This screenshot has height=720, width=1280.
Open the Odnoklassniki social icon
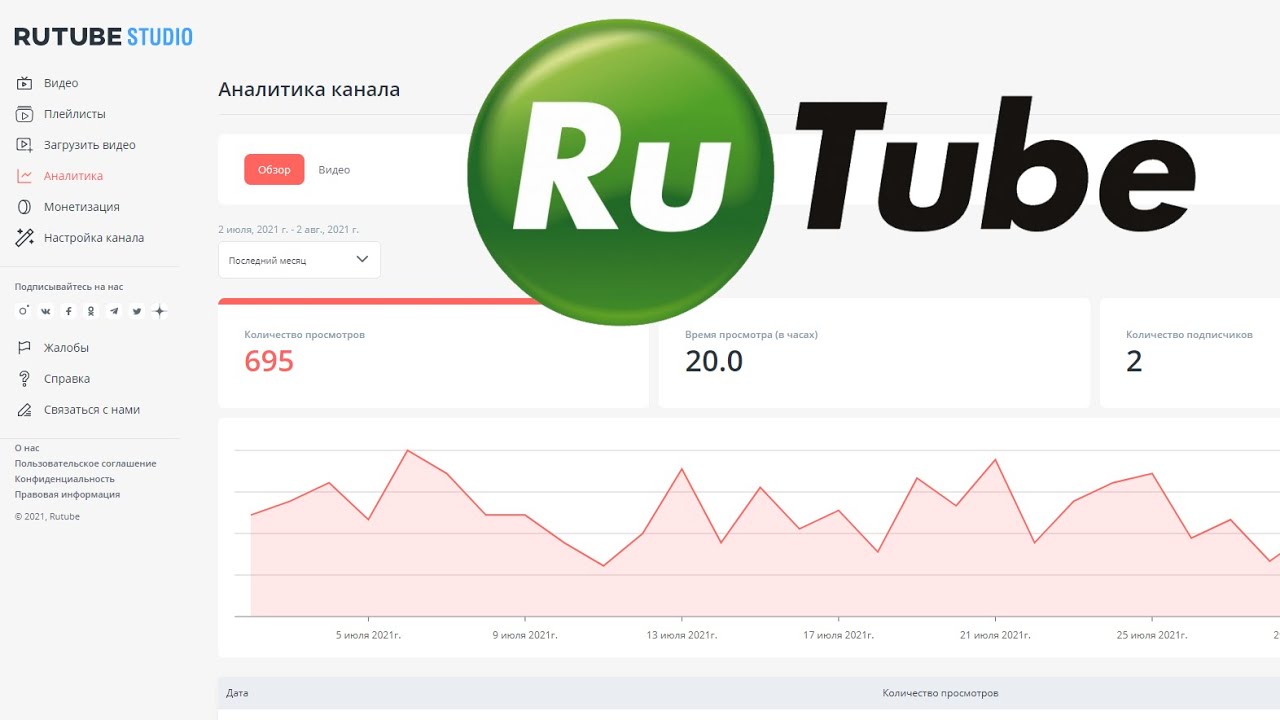(91, 311)
